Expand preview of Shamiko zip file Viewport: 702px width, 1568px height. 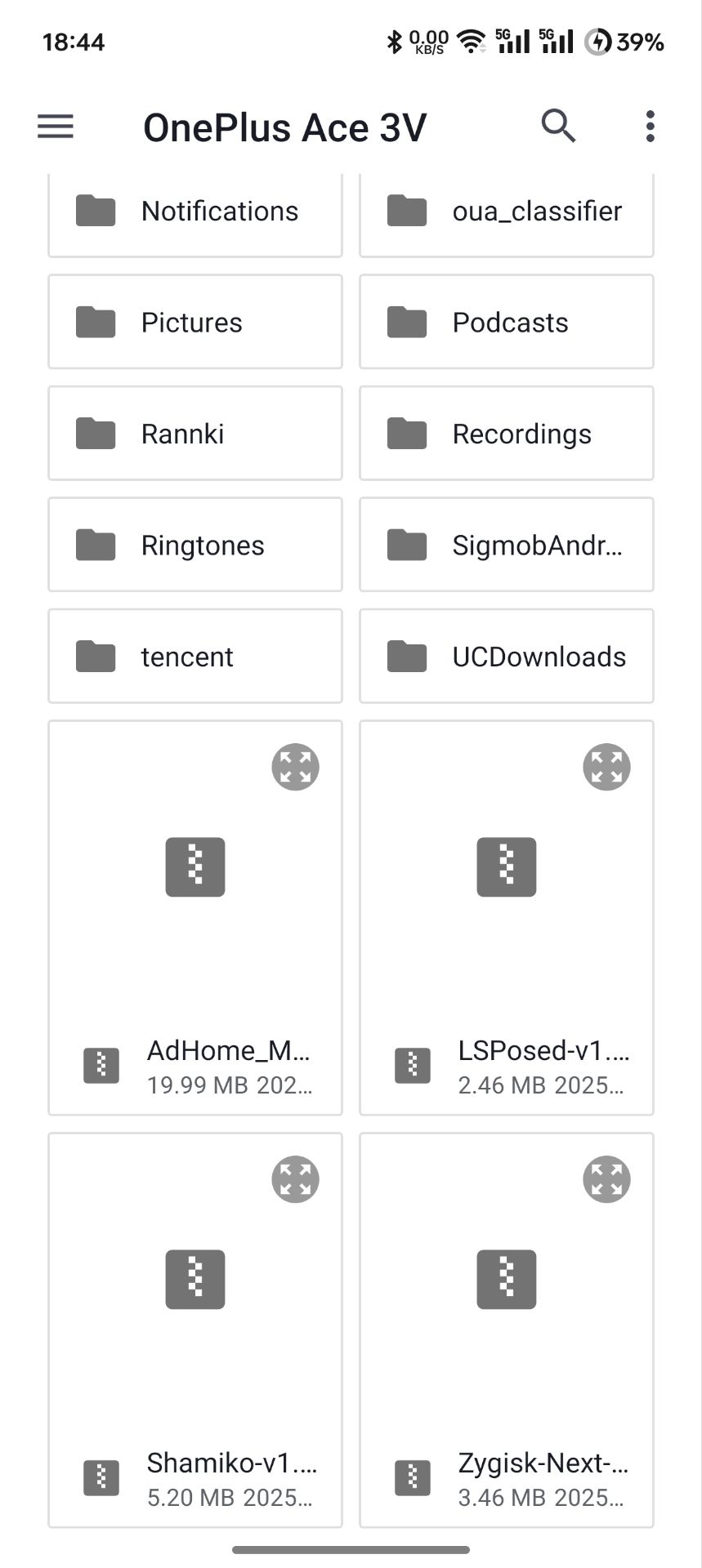295,1179
